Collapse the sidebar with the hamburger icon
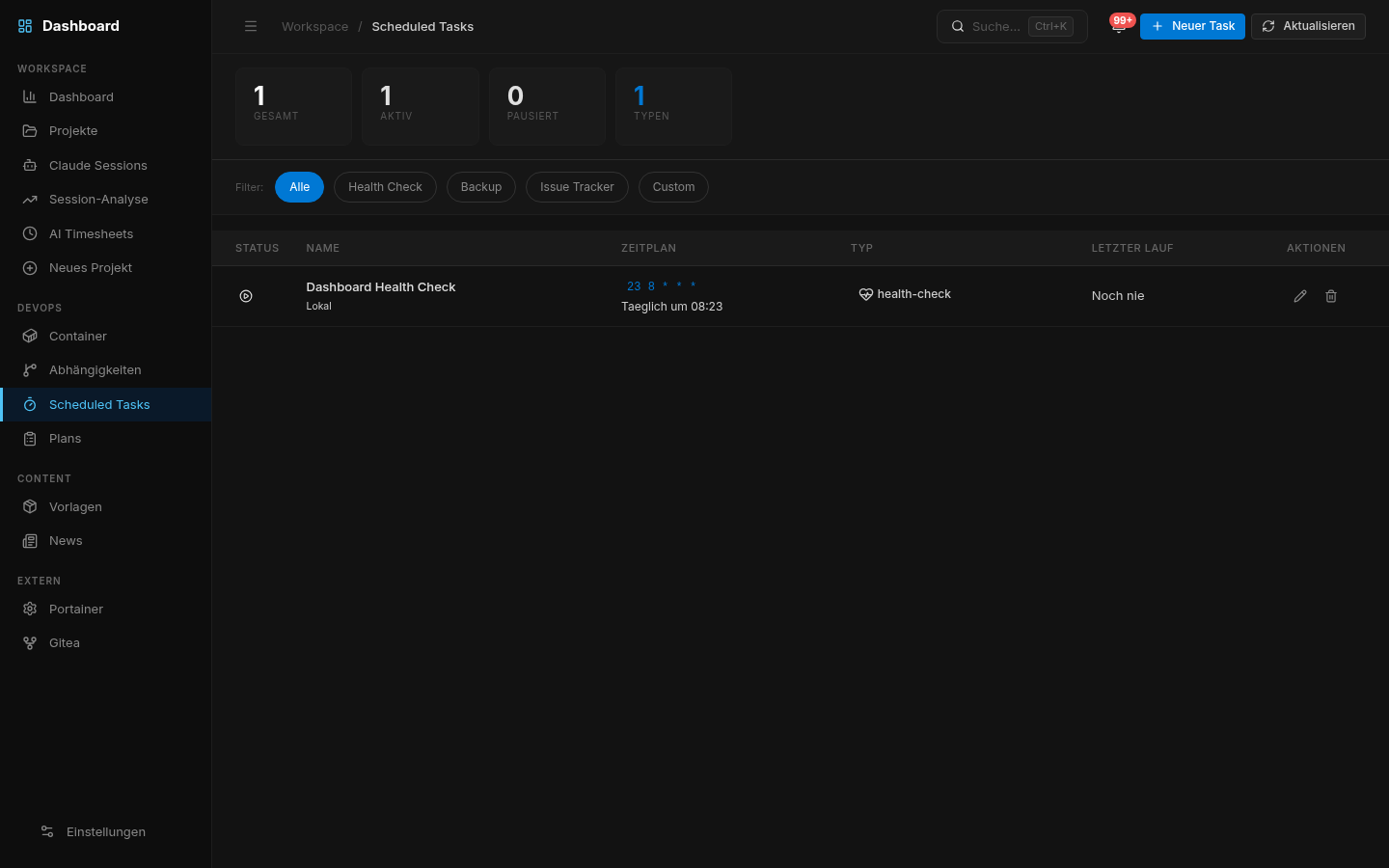This screenshot has width=1389, height=868. click(251, 26)
